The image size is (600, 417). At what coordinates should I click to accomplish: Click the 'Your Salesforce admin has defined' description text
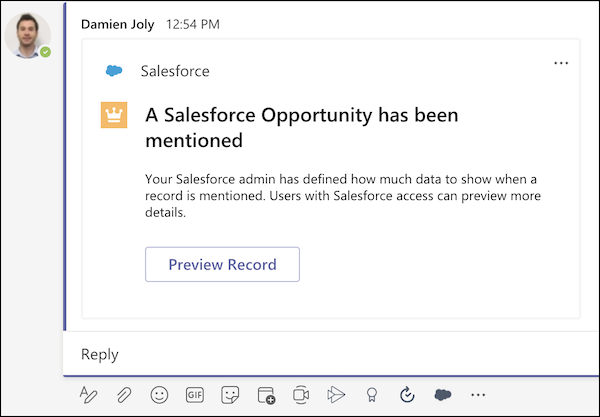coord(343,195)
